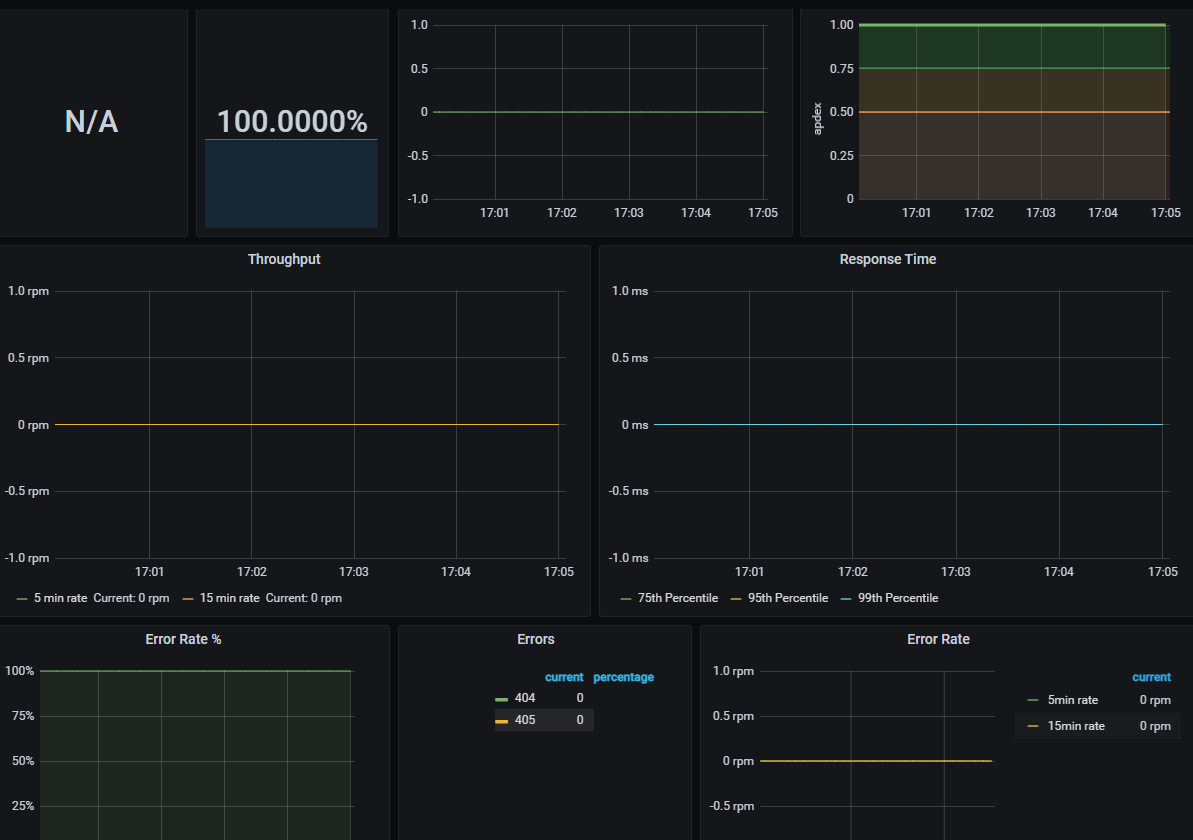This screenshot has height=840, width=1193.
Task: Click the 17:02 time label in apdex chart
Action: point(978,213)
